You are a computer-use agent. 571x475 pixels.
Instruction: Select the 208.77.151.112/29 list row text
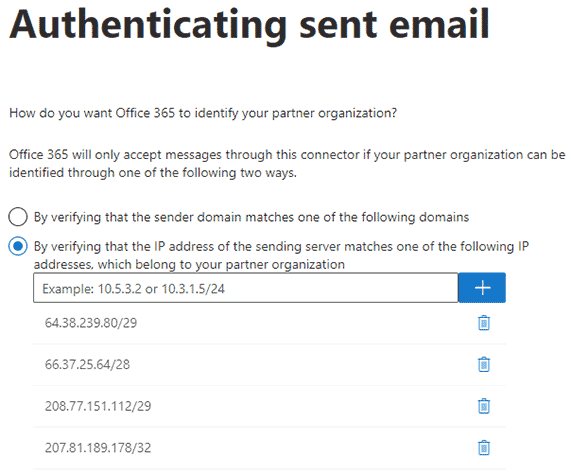coord(98,406)
